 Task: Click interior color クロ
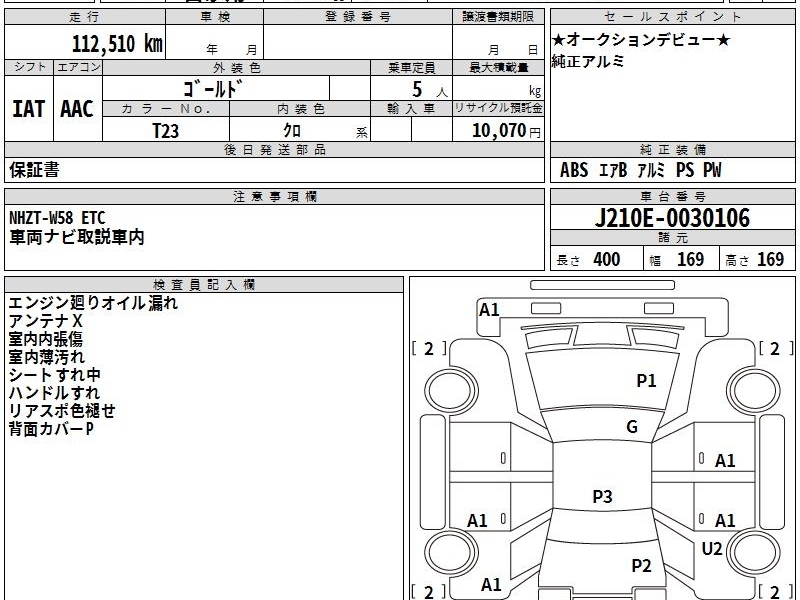pyautogui.click(x=292, y=131)
